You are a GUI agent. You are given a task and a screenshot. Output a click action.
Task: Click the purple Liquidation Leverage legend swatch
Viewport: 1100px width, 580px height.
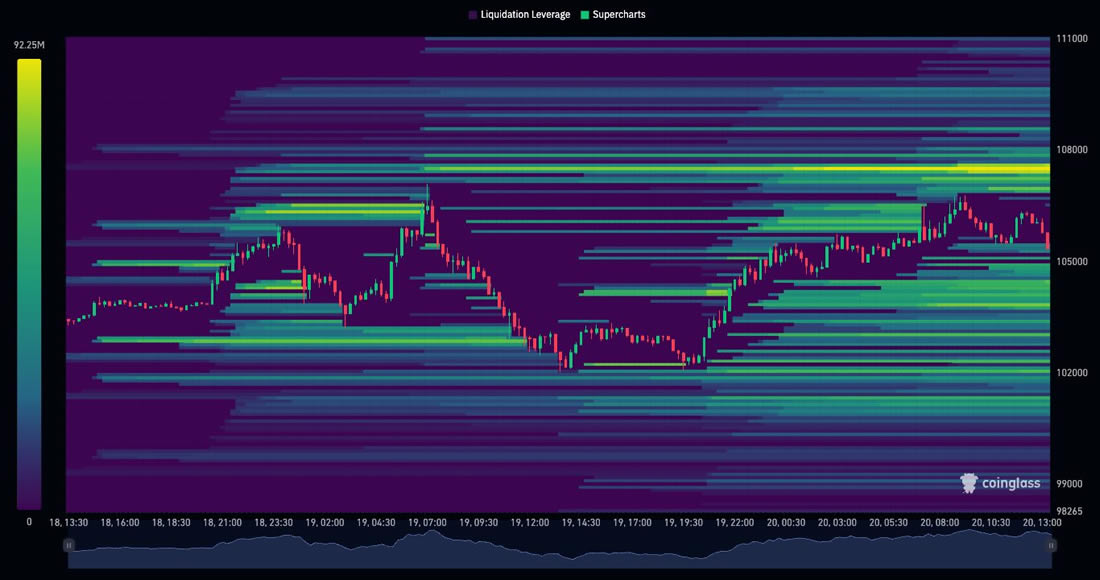(x=473, y=15)
